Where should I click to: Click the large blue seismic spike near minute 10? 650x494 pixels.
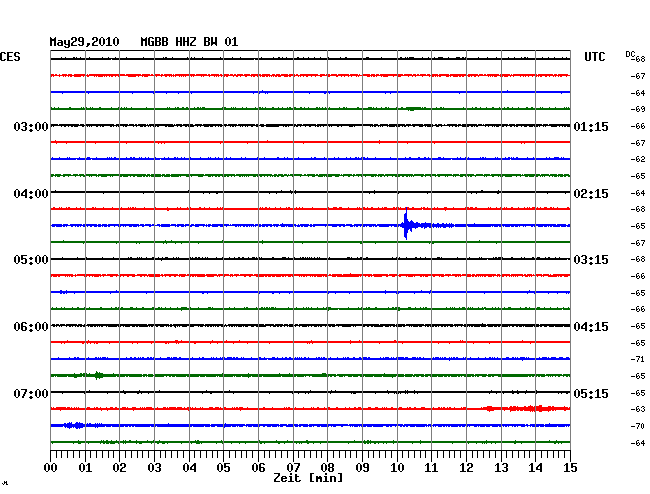[406, 224]
